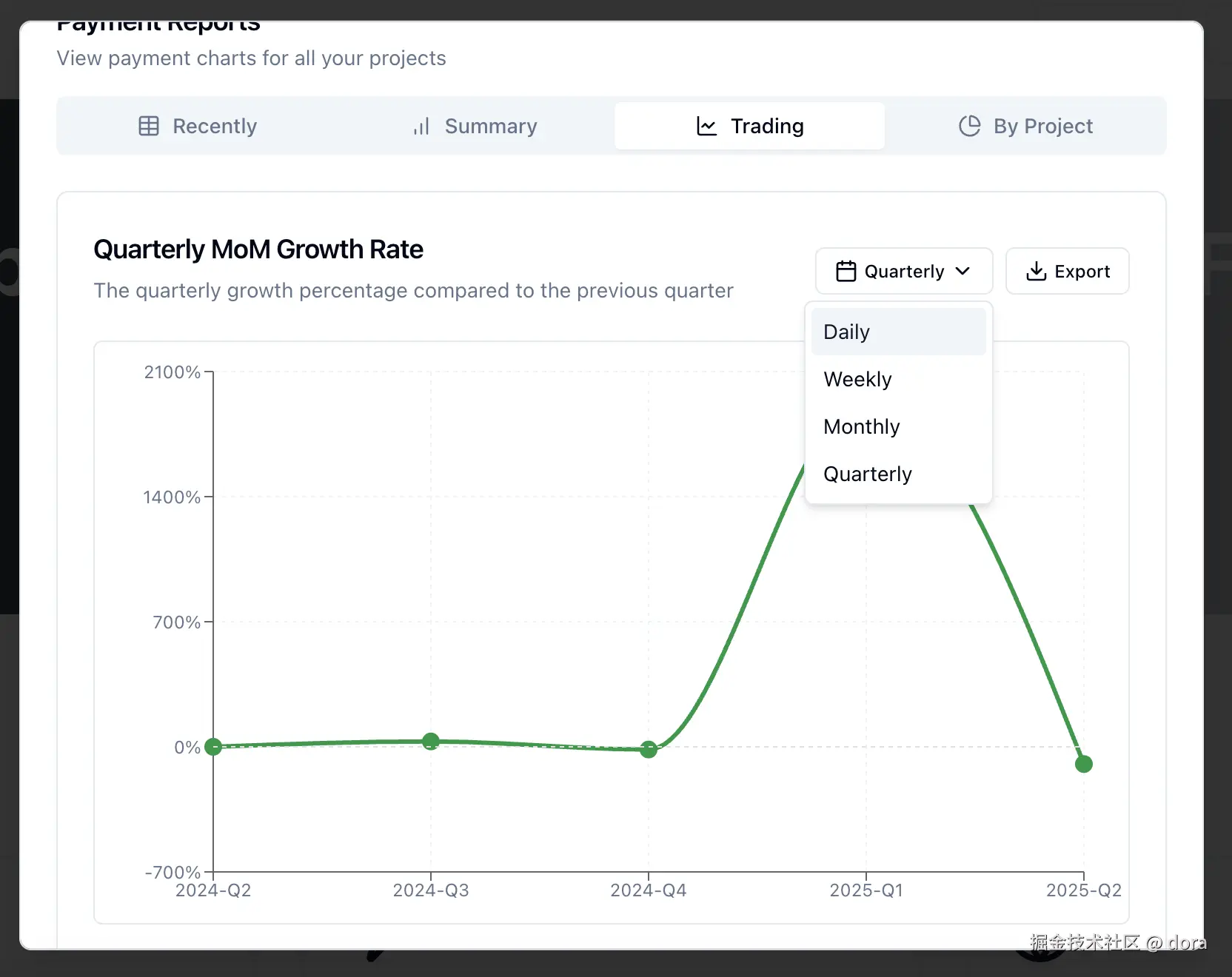Click the 2024-Q2 data point on chart
The image size is (1232, 977).
point(213,746)
